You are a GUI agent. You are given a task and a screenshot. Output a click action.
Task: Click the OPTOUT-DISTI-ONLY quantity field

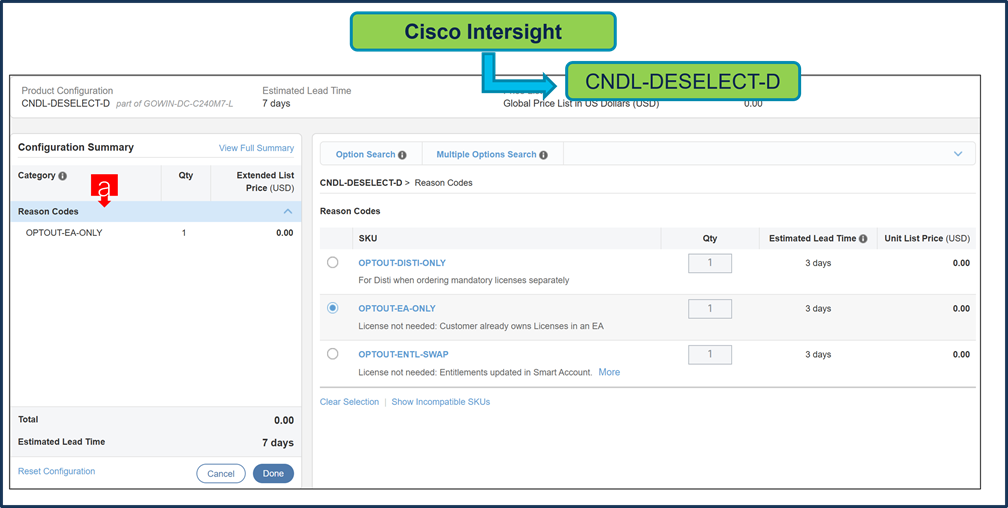709,263
